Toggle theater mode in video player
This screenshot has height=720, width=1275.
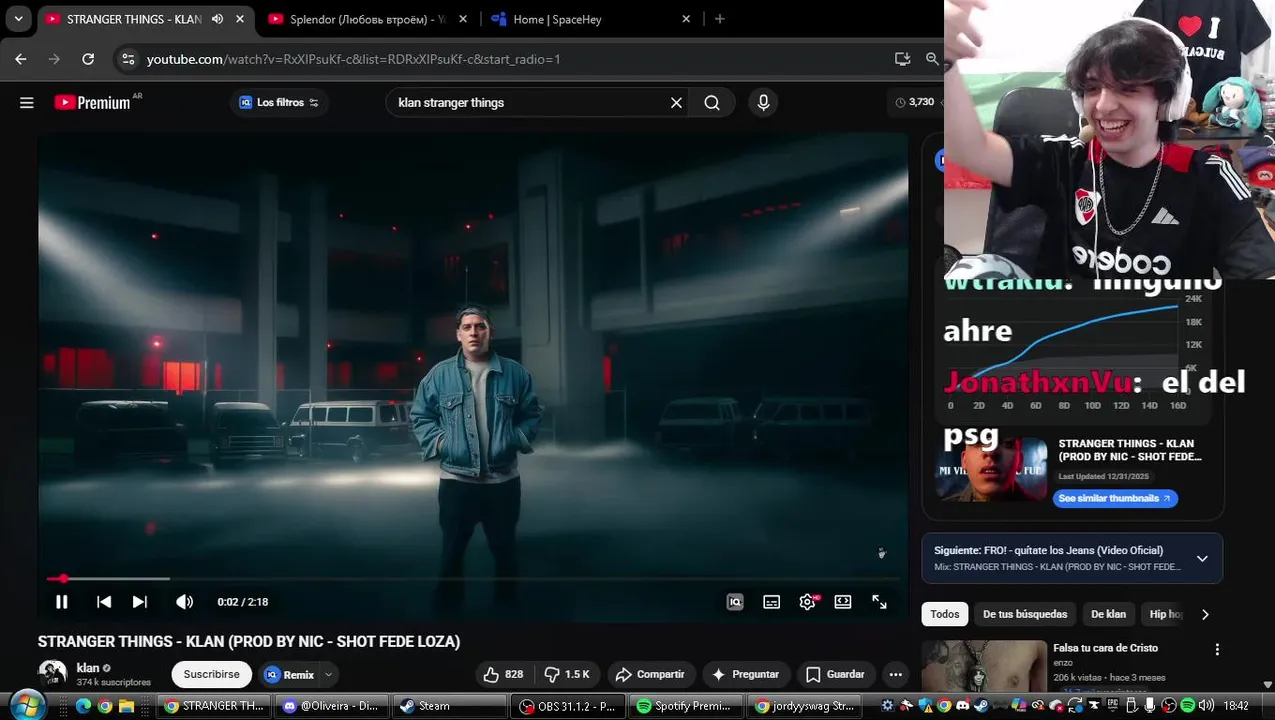[843, 602]
